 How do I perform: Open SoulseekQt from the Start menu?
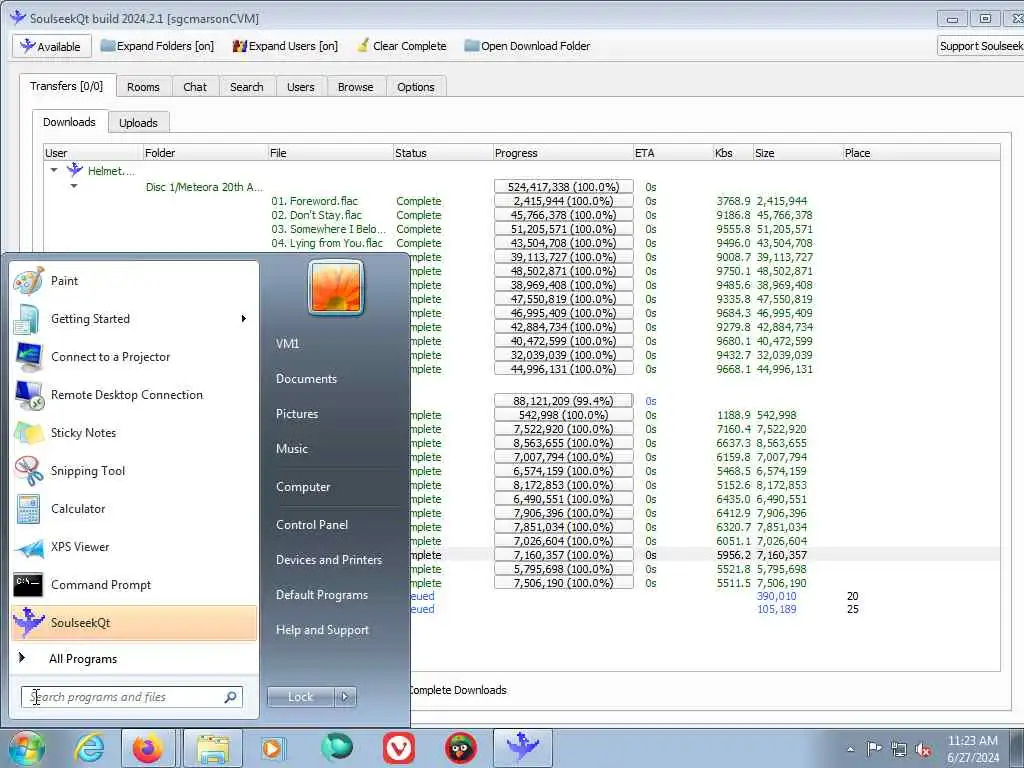pyautogui.click(x=134, y=622)
